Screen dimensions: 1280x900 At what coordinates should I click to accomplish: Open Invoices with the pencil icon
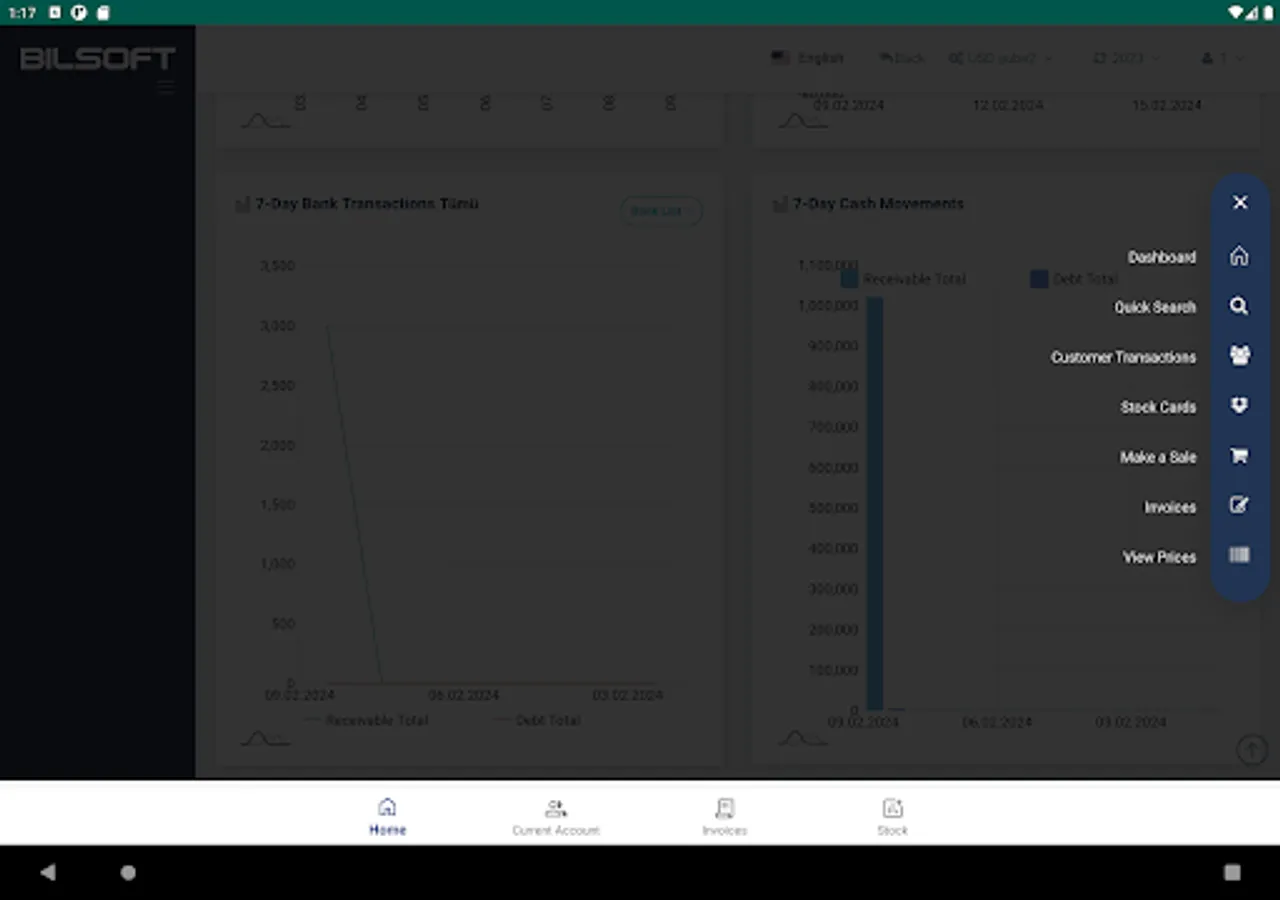tap(1239, 506)
